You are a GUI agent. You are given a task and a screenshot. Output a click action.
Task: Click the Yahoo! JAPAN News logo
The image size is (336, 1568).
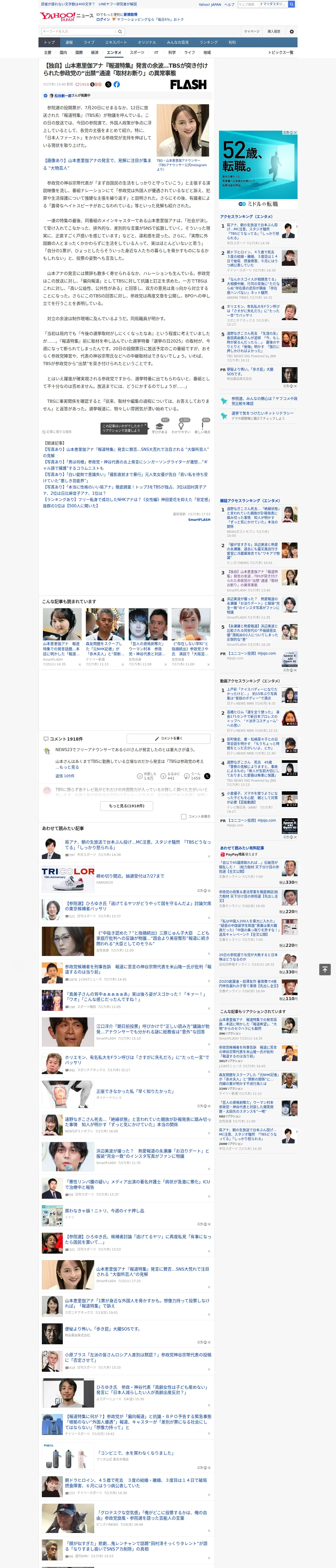click(66, 16)
